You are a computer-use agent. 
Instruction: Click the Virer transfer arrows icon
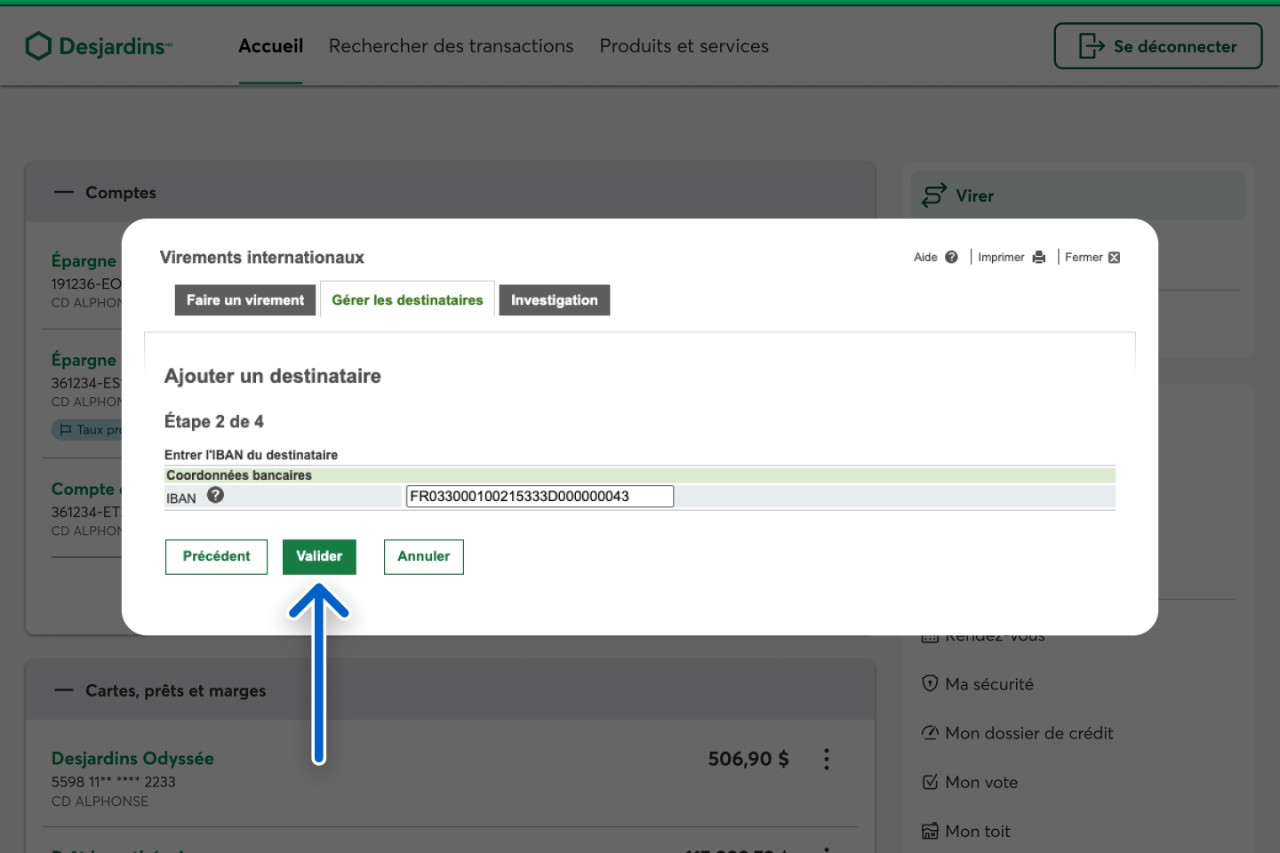point(933,195)
